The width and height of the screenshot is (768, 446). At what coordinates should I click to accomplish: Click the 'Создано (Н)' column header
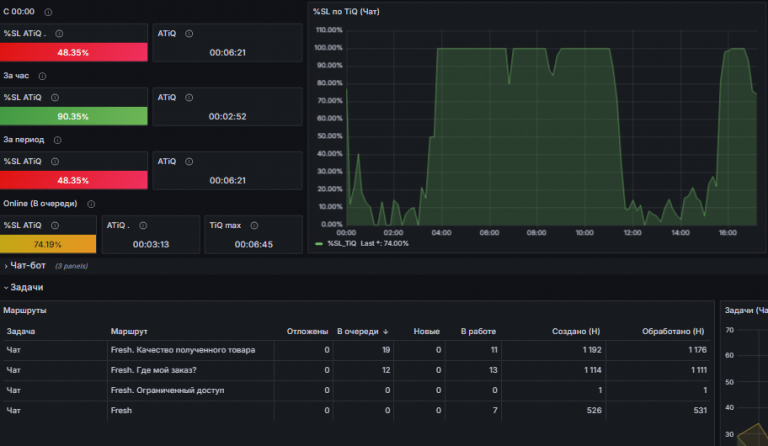pyautogui.click(x=576, y=331)
